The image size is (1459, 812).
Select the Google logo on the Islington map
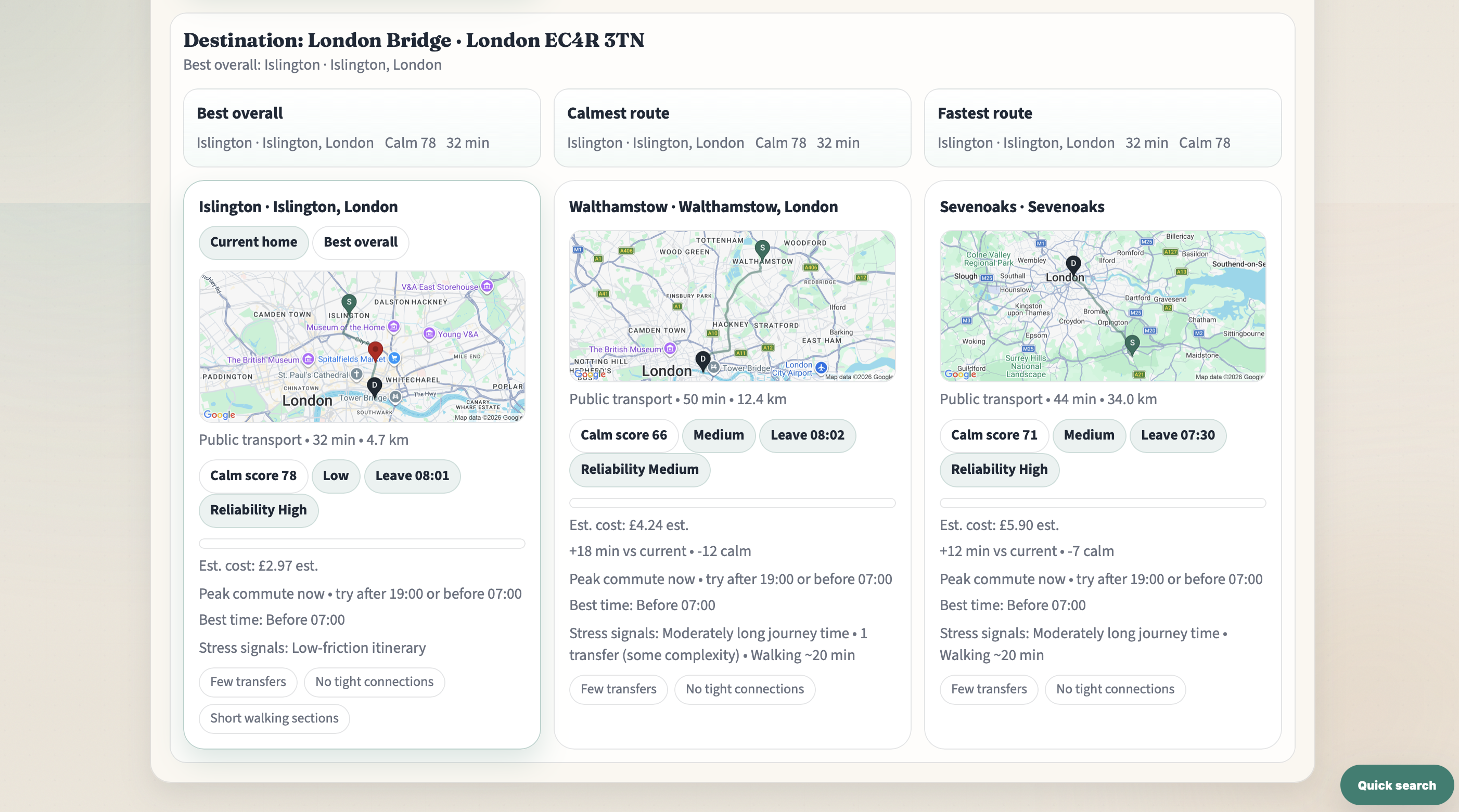tap(219, 415)
